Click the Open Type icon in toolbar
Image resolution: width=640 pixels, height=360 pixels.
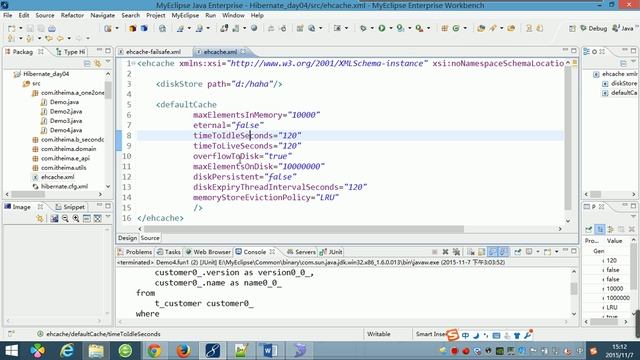click(481, 28)
